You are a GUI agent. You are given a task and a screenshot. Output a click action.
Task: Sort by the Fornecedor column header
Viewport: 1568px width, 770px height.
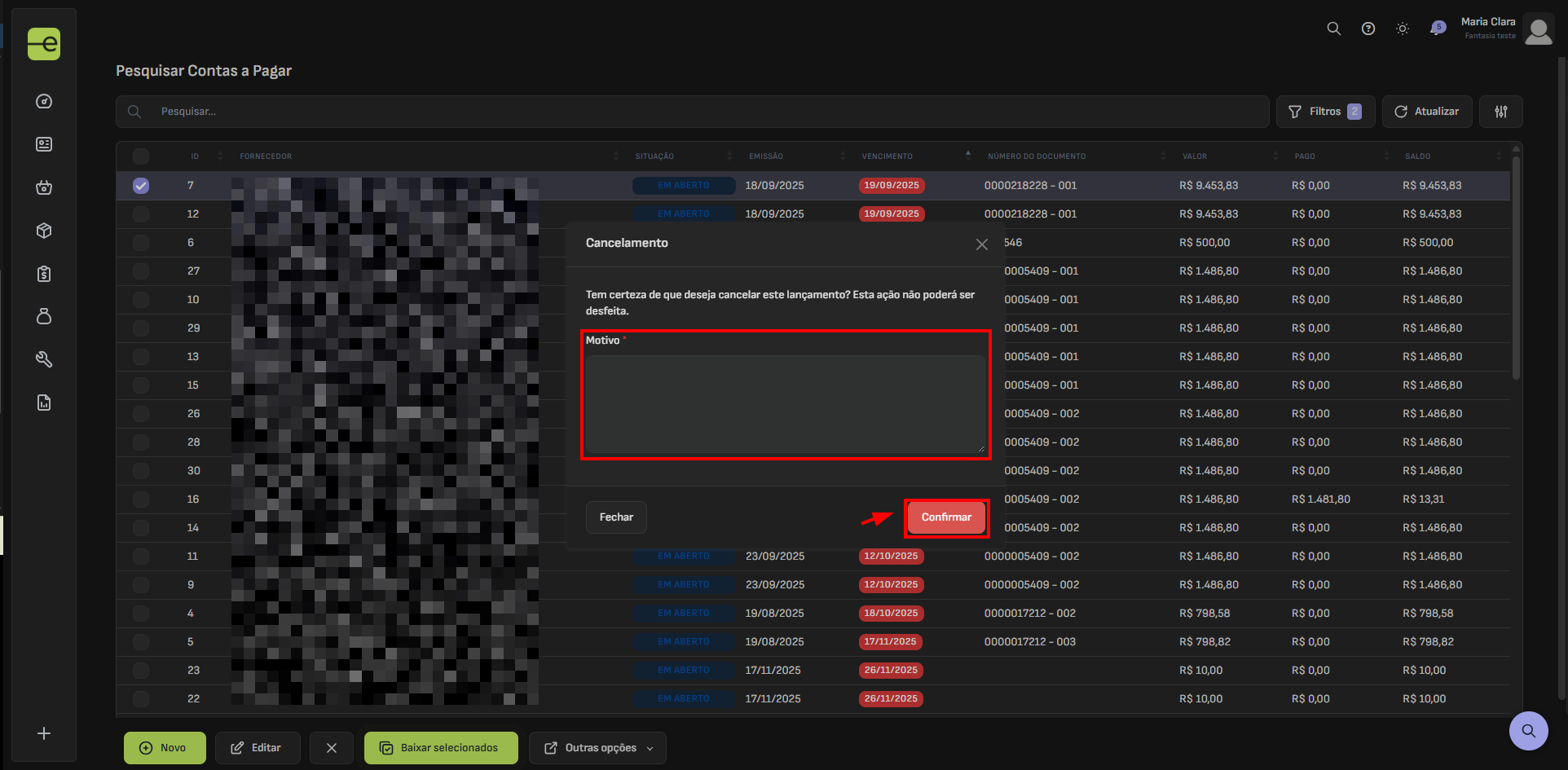point(266,156)
